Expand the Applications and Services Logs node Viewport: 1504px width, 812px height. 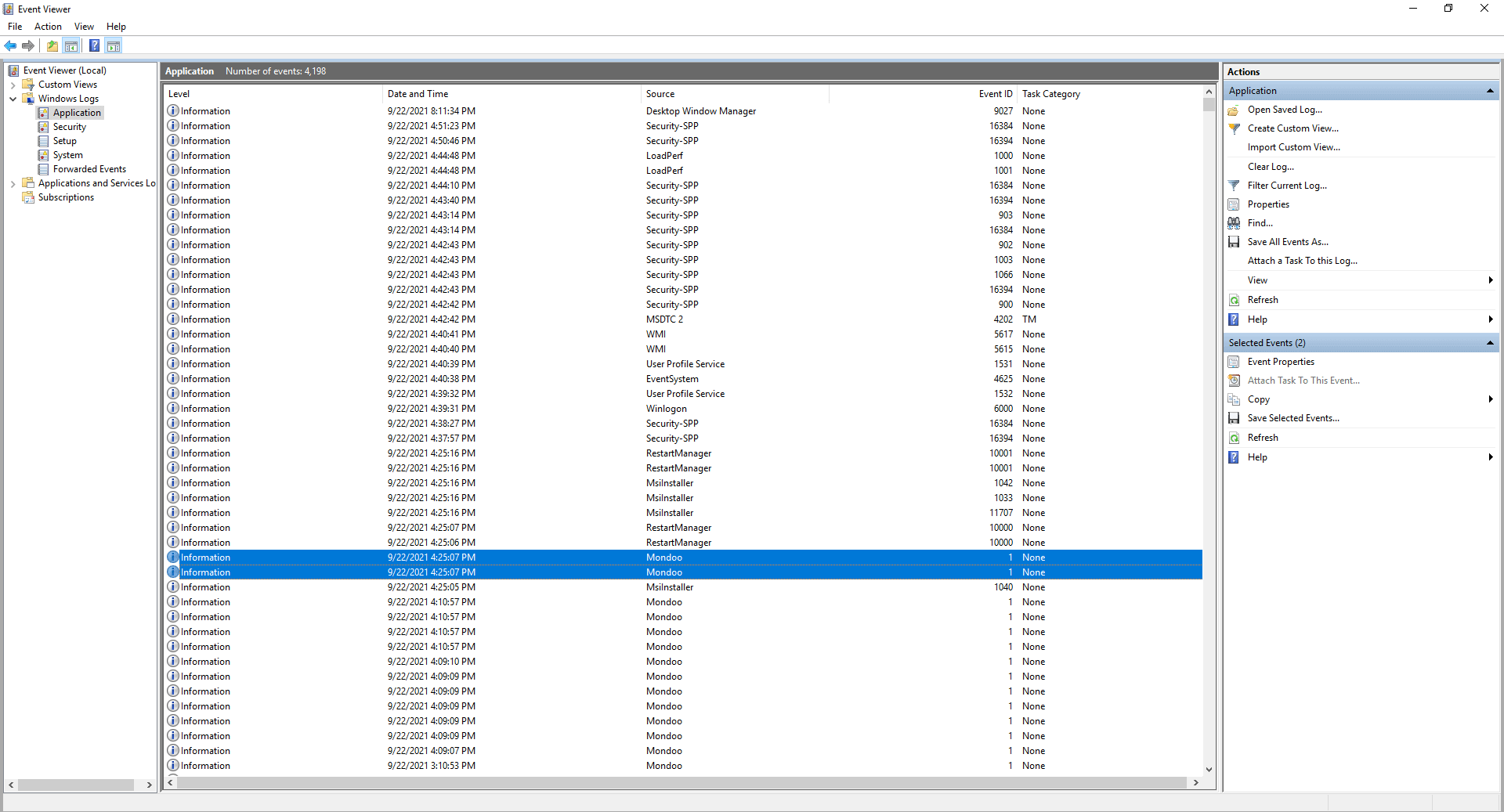point(13,182)
